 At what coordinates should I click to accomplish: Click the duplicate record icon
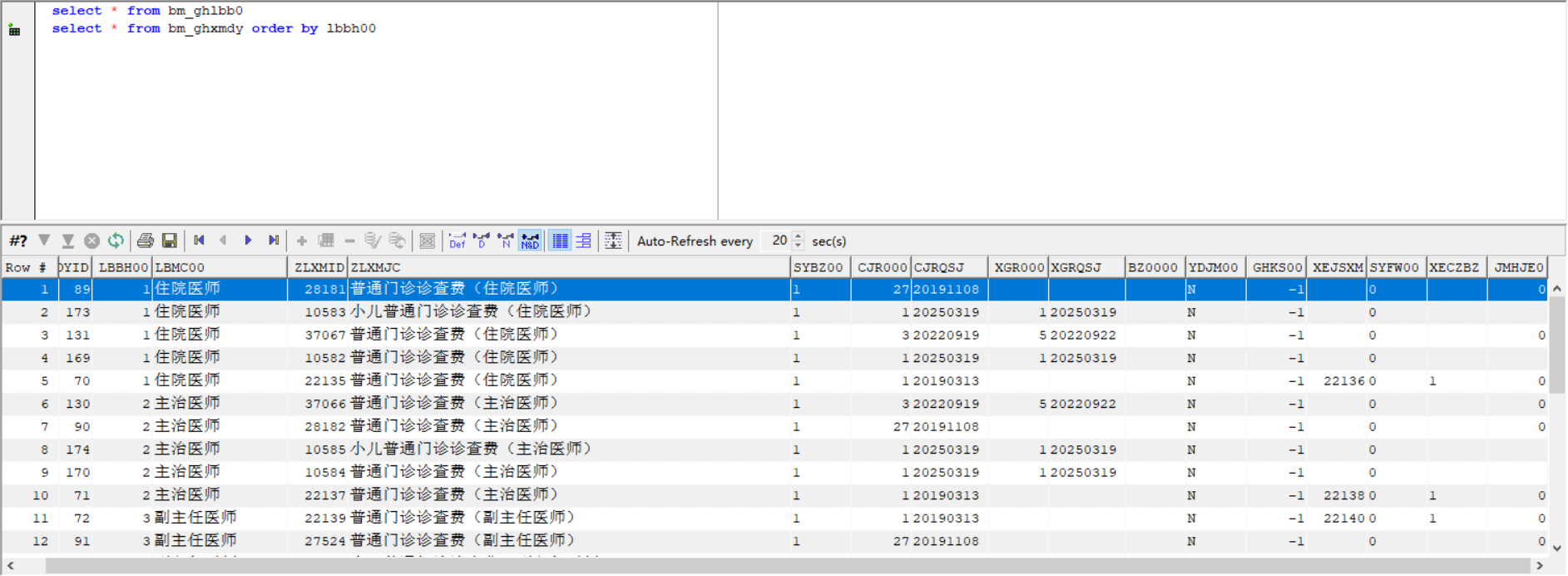(x=326, y=241)
